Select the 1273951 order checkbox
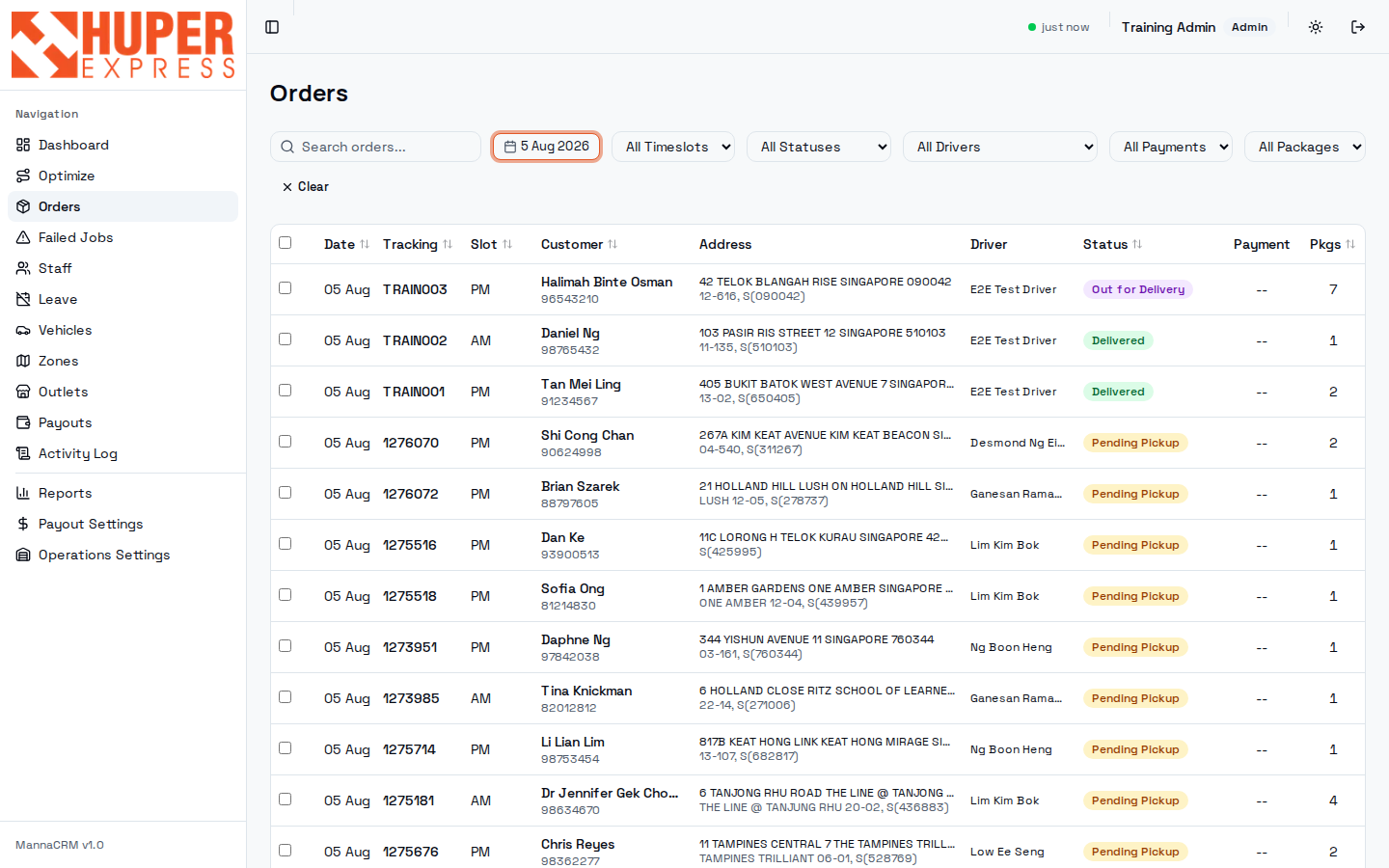Image resolution: width=1389 pixels, height=868 pixels. pyautogui.click(x=285, y=645)
